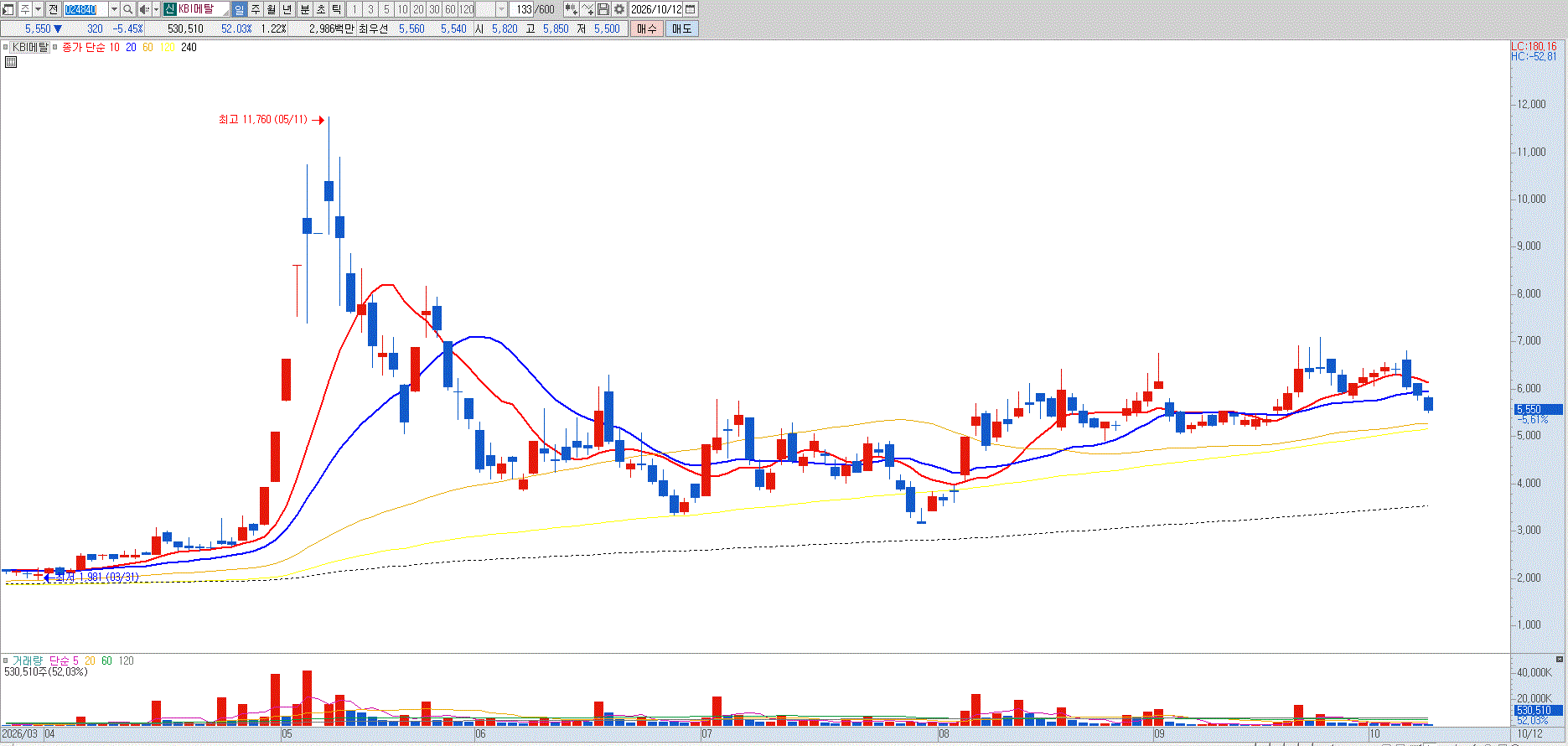Open the interval dropdown after 120 button
The width and height of the screenshot is (1568, 746).
(501, 9)
